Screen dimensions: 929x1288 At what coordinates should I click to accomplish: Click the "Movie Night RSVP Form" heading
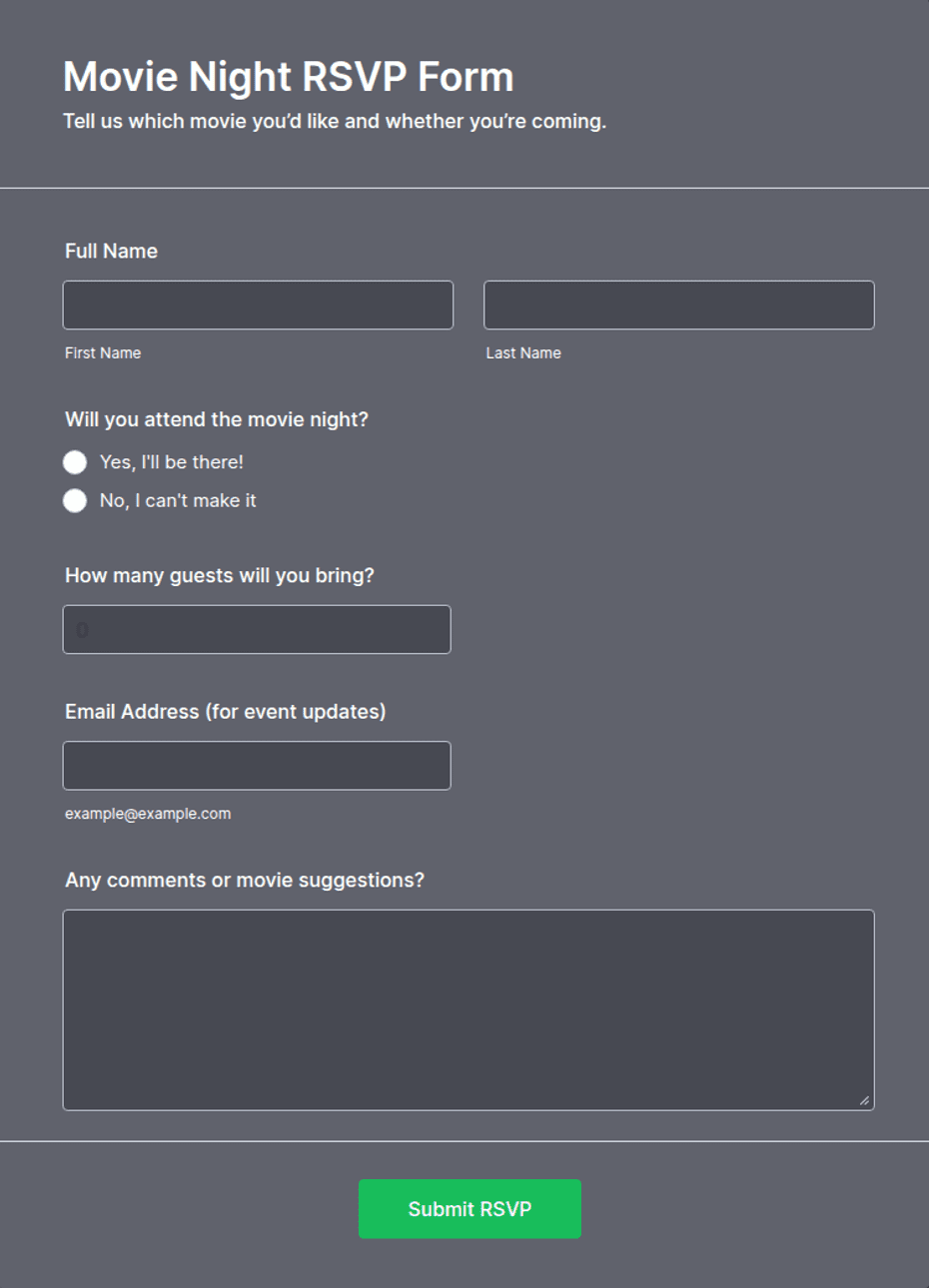[x=289, y=77]
